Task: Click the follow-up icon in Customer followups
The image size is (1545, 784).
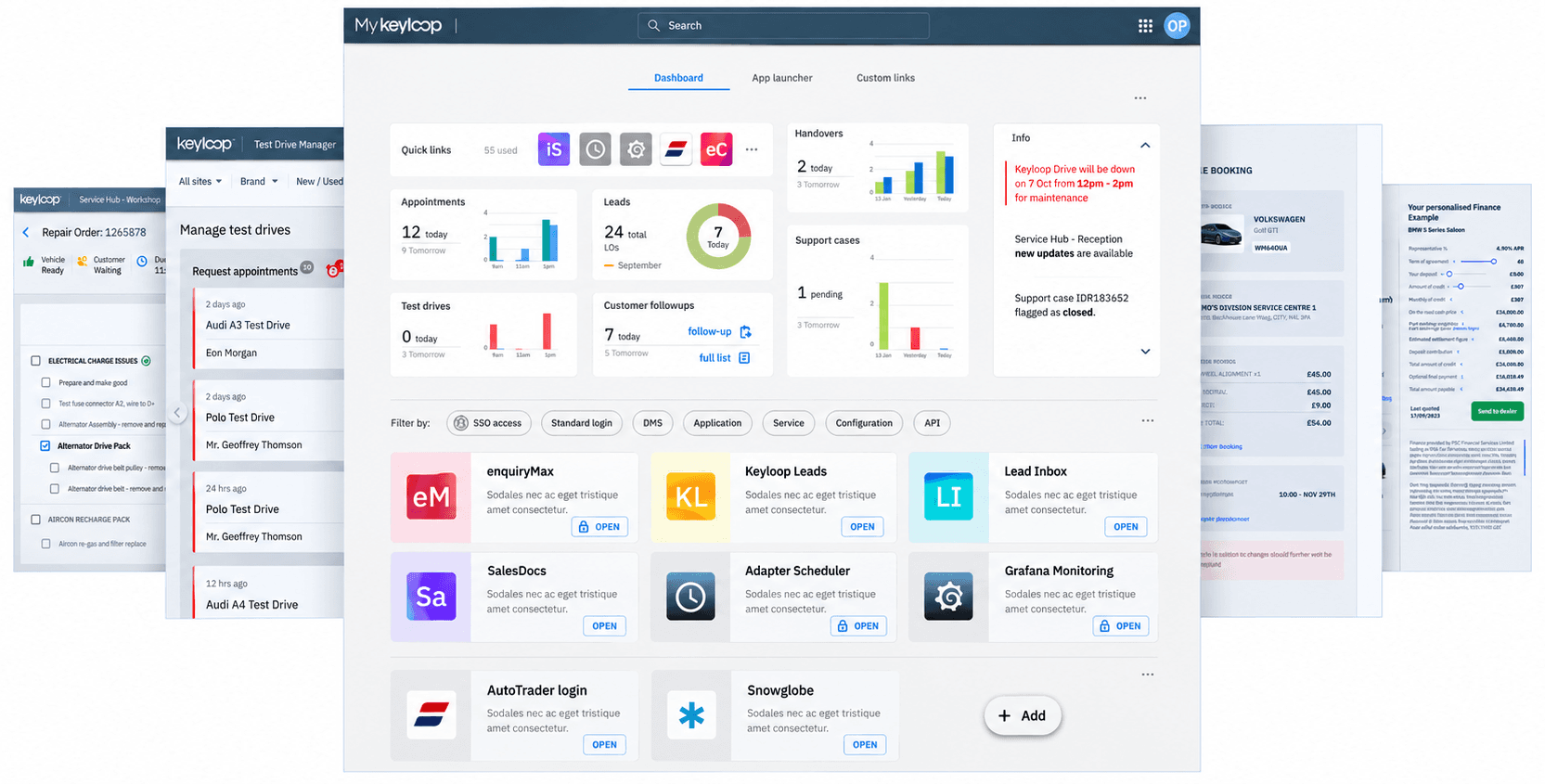Action: [745, 331]
